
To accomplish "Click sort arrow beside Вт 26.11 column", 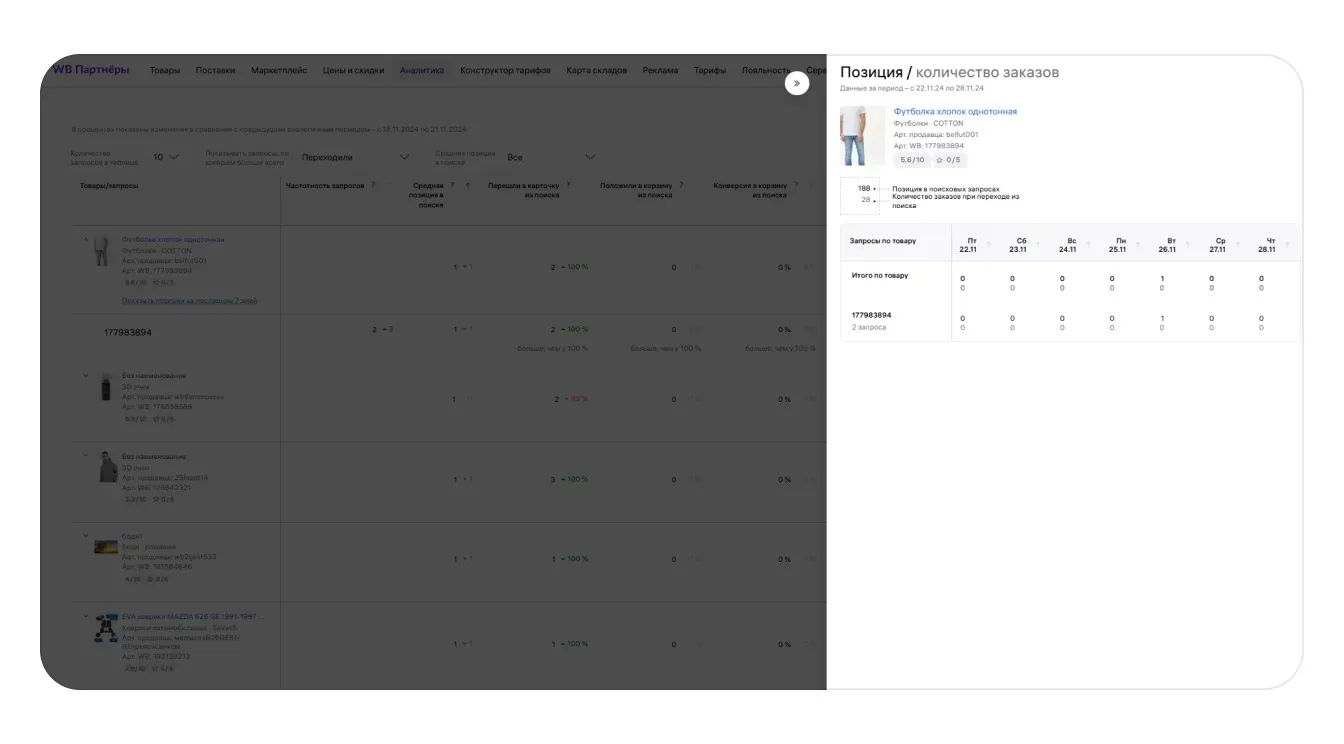I will tap(1188, 245).
